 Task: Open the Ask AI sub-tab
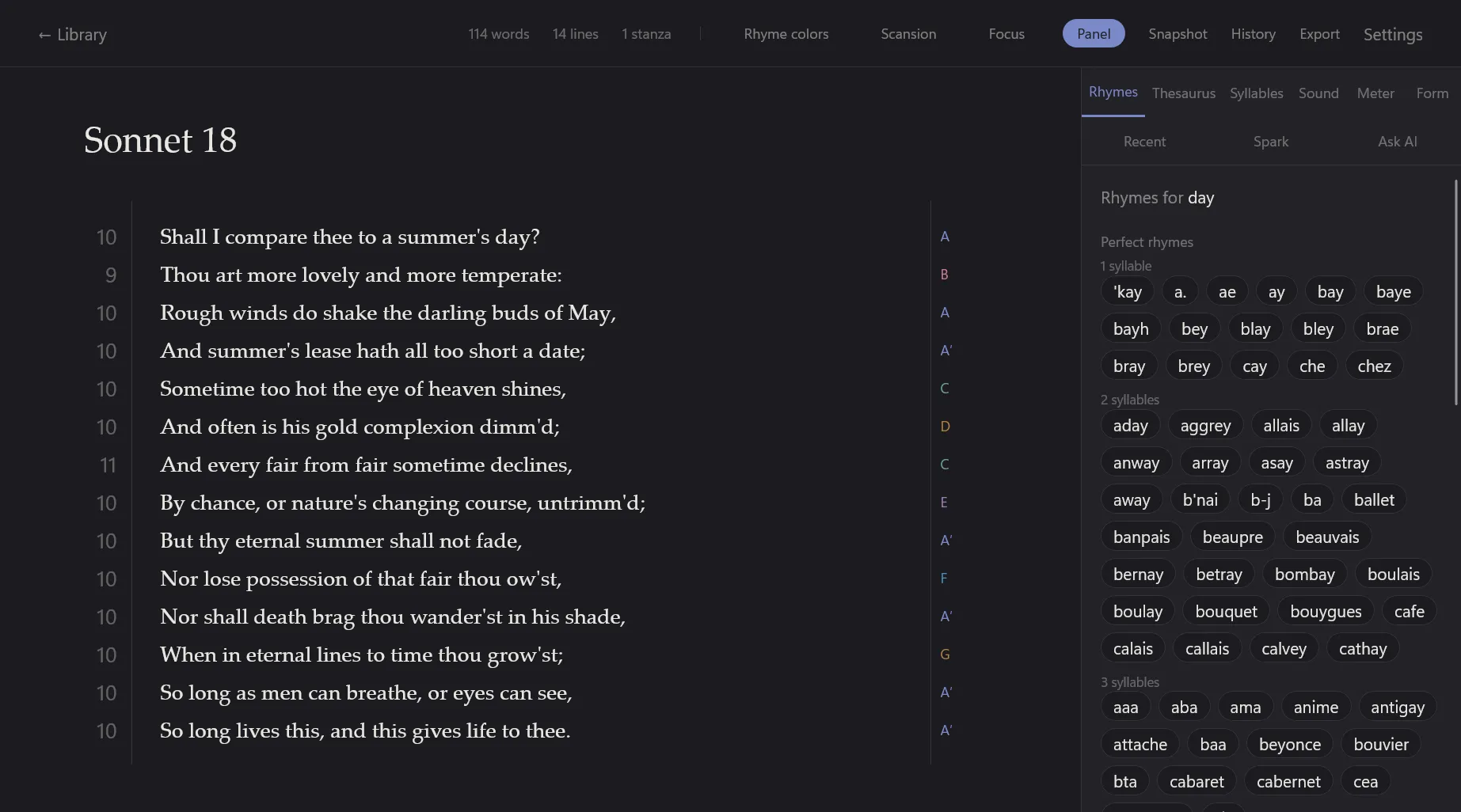click(1397, 142)
